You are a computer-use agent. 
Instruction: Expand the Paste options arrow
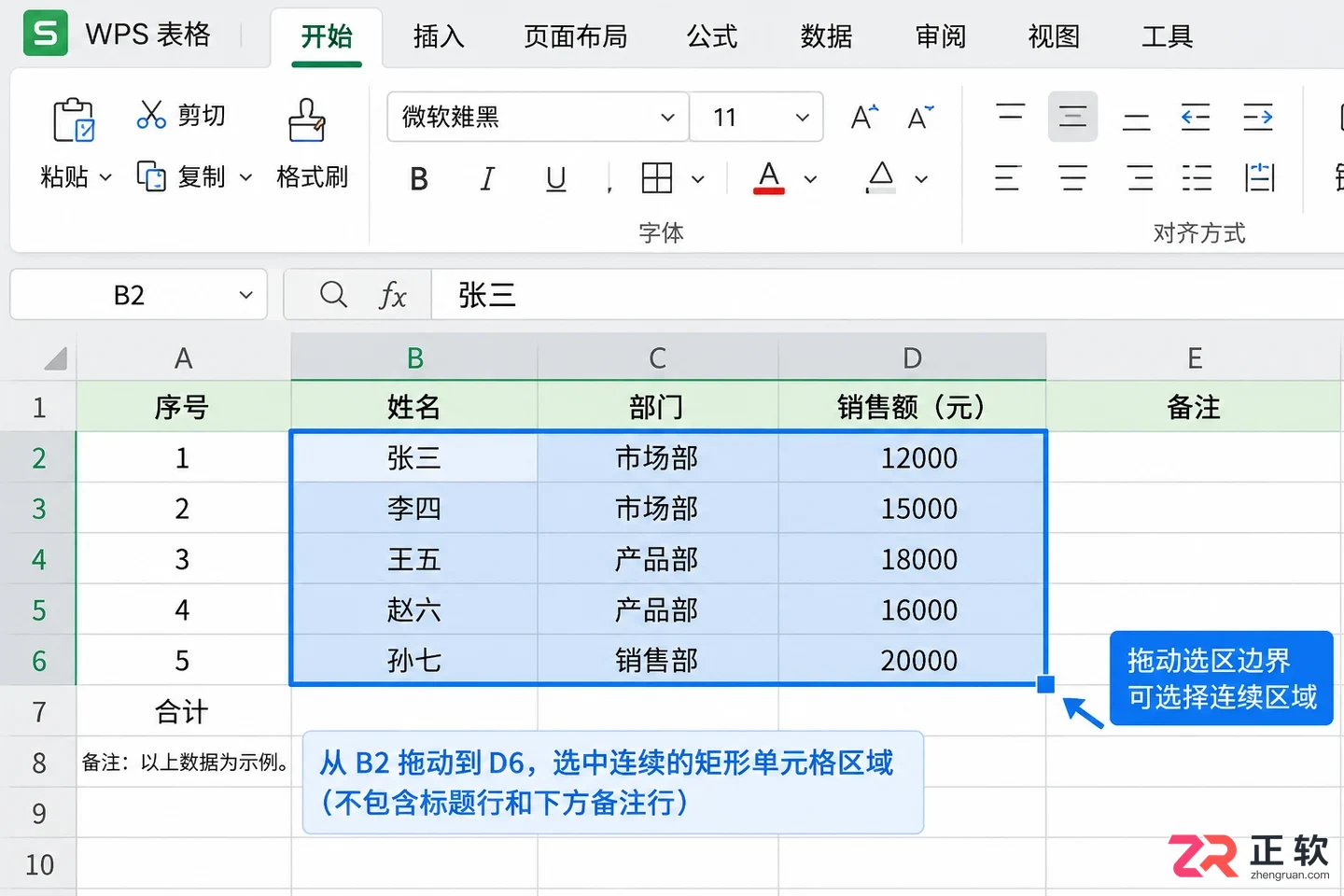click(x=105, y=176)
